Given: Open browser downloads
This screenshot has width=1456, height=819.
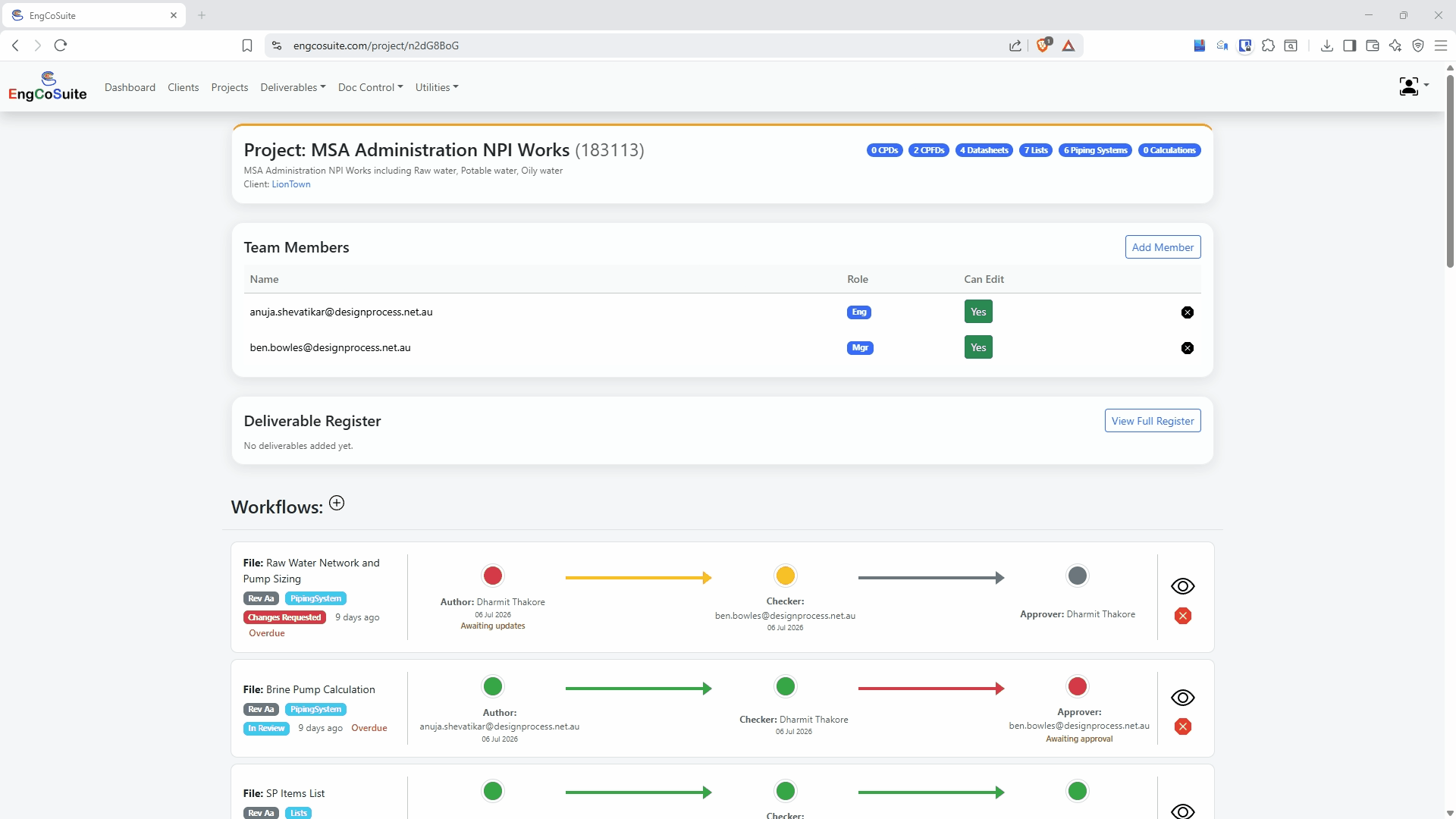Looking at the screenshot, I should pyautogui.click(x=1327, y=45).
